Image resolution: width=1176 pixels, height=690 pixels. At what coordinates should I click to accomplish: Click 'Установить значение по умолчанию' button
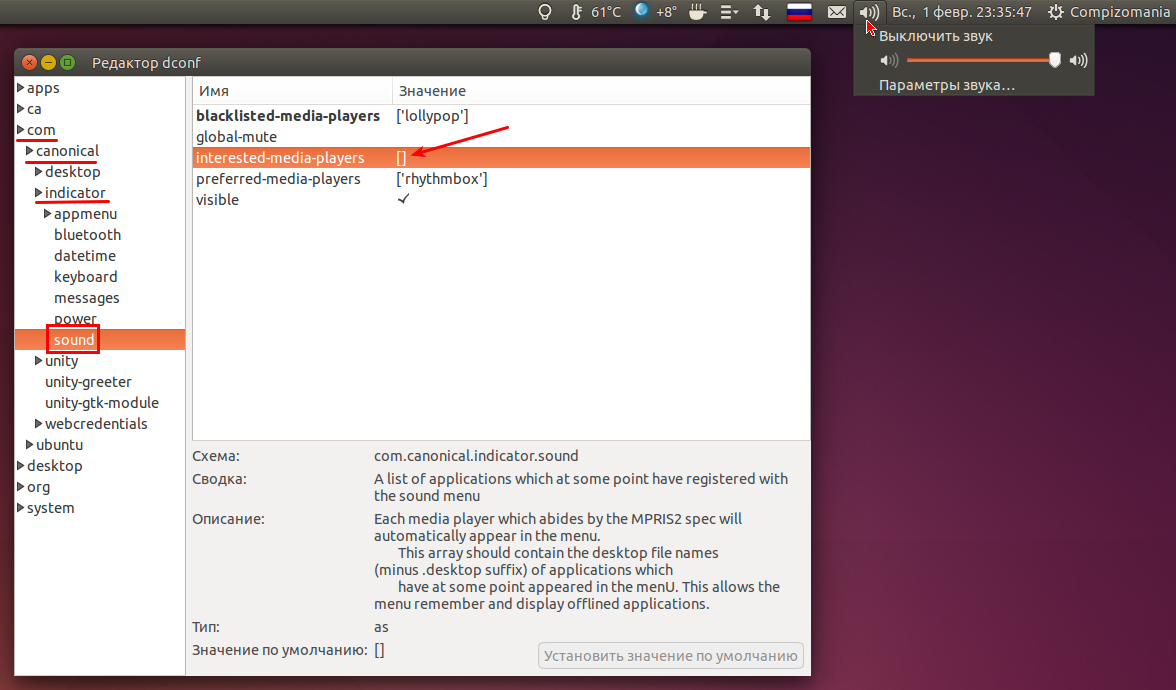[670, 656]
